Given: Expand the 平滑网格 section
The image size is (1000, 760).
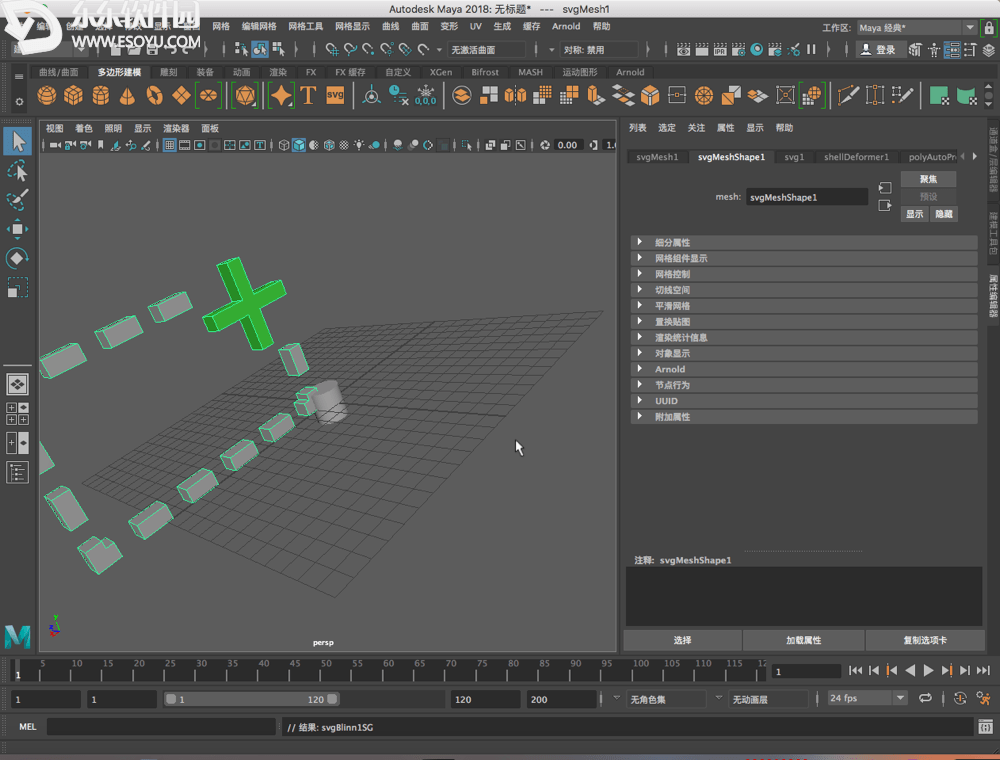Looking at the screenshot, I should [x=804, y=305].
